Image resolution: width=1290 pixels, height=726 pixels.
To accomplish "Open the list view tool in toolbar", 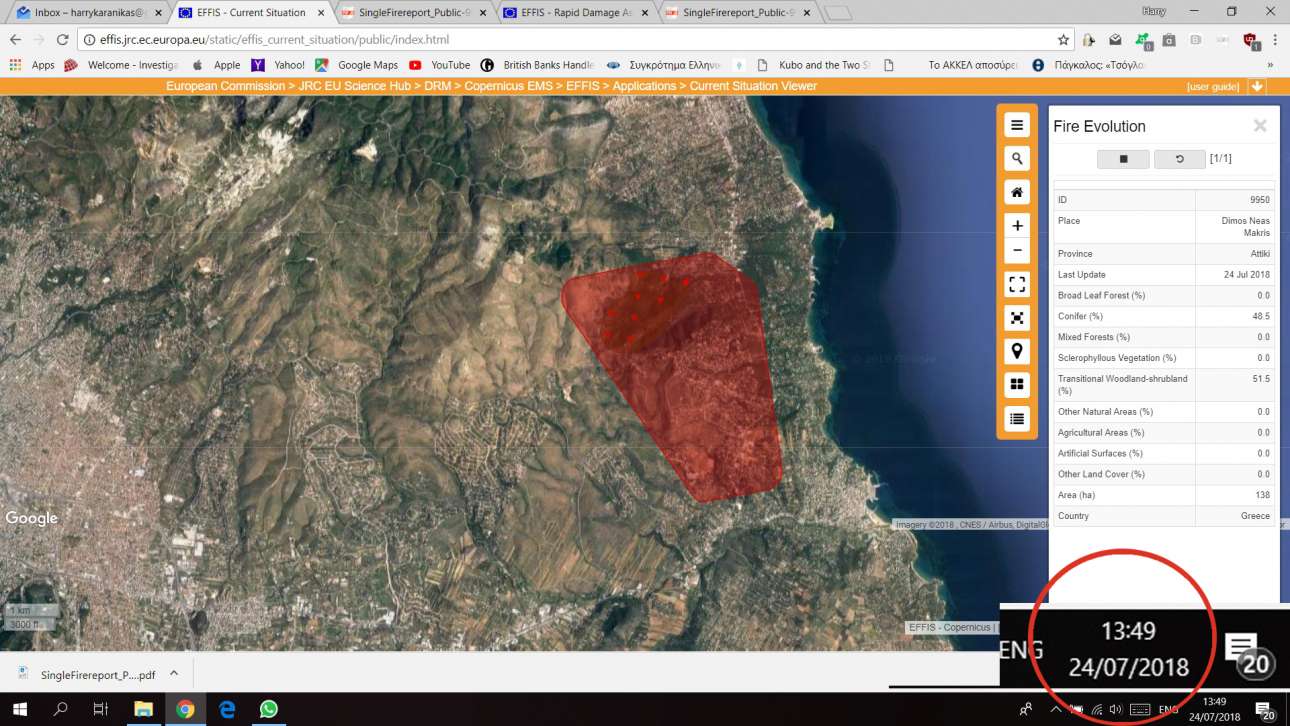I will pos(1017,419).
